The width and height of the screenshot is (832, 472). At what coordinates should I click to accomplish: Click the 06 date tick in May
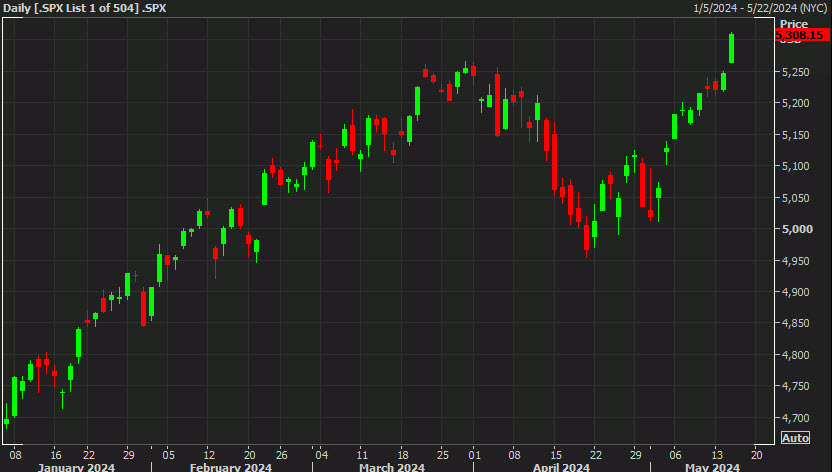tap(675, 455)
